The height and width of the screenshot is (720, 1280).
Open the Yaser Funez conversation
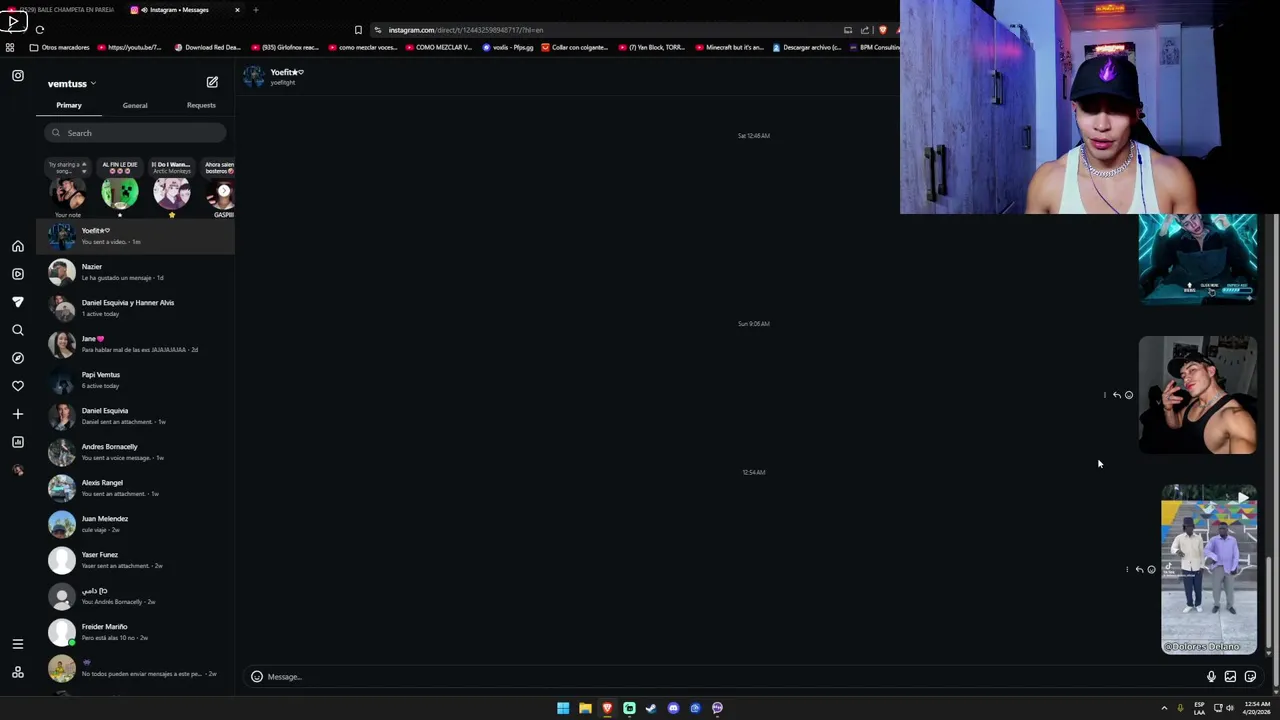coord(136,560)
